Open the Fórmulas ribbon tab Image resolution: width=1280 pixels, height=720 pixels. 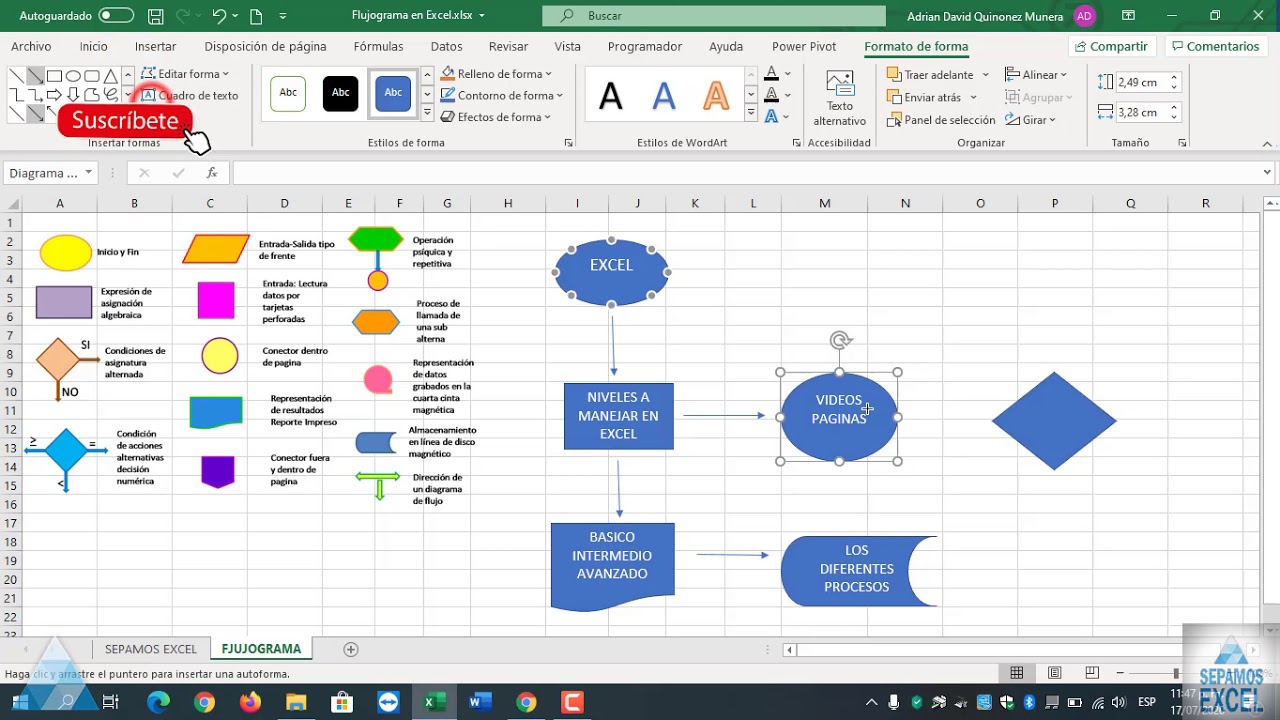coord(378,46)
